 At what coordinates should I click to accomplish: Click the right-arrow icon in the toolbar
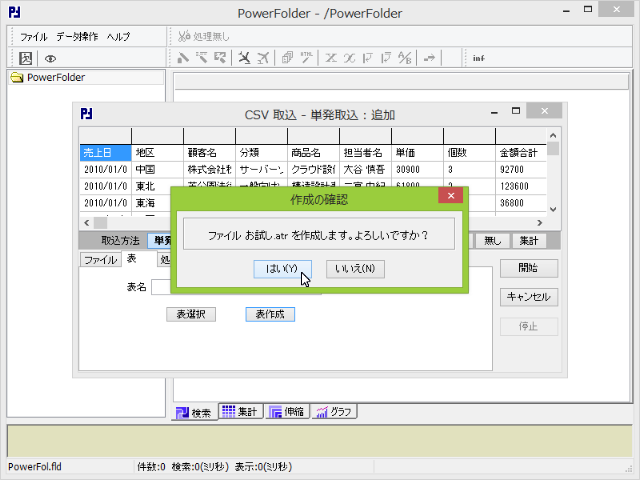(x=429, y=58)
